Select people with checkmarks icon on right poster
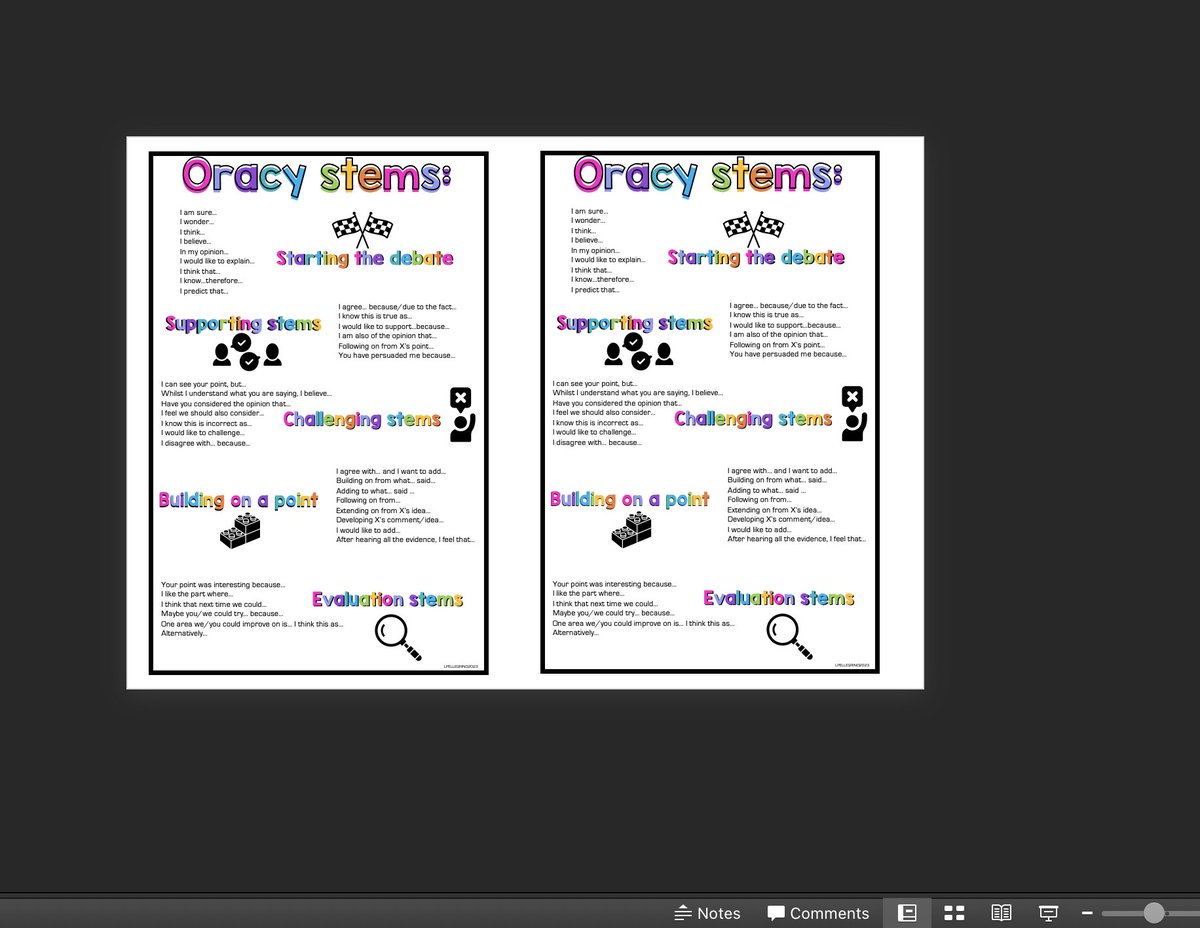This screenshot has height=928, width=1200. coord(638,352)
